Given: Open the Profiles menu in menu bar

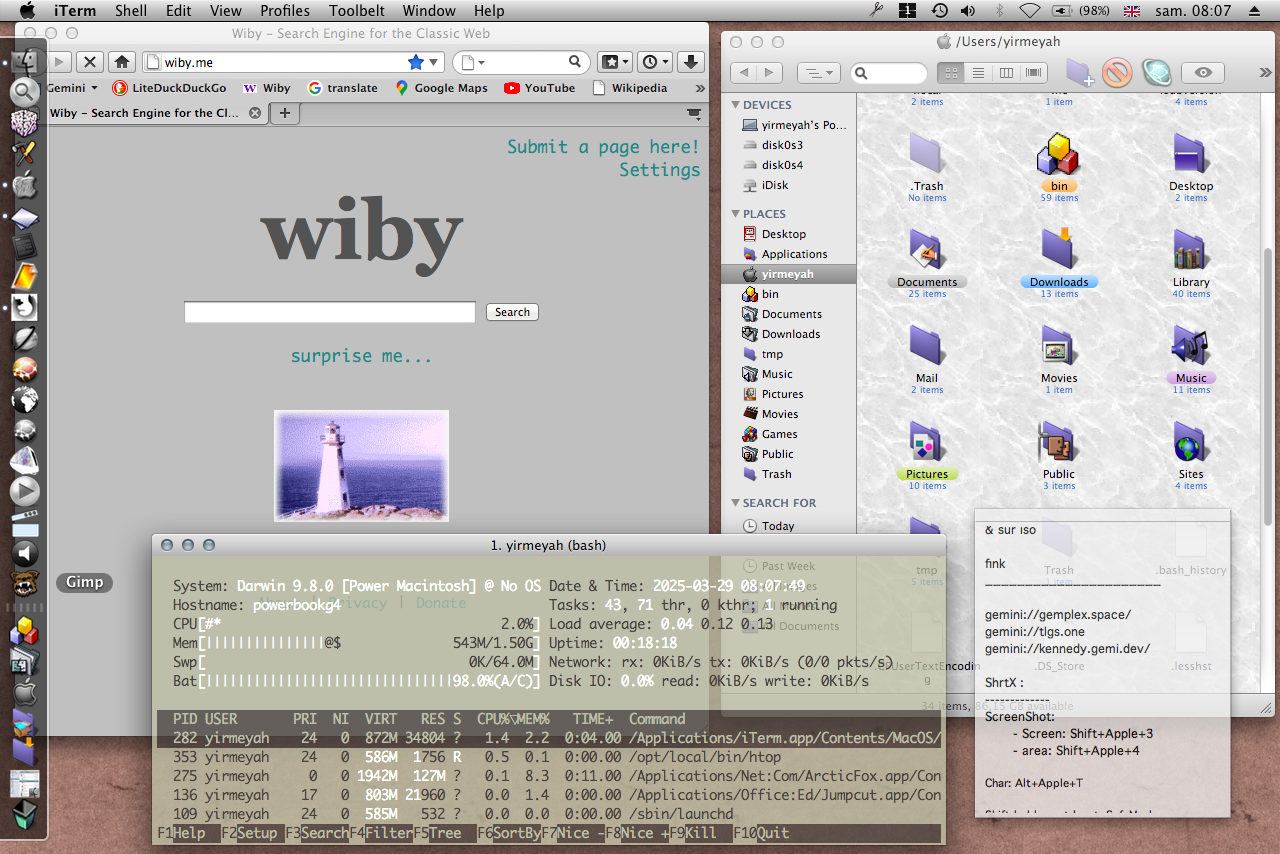Looking at the screenshot, I should [284, 11].
